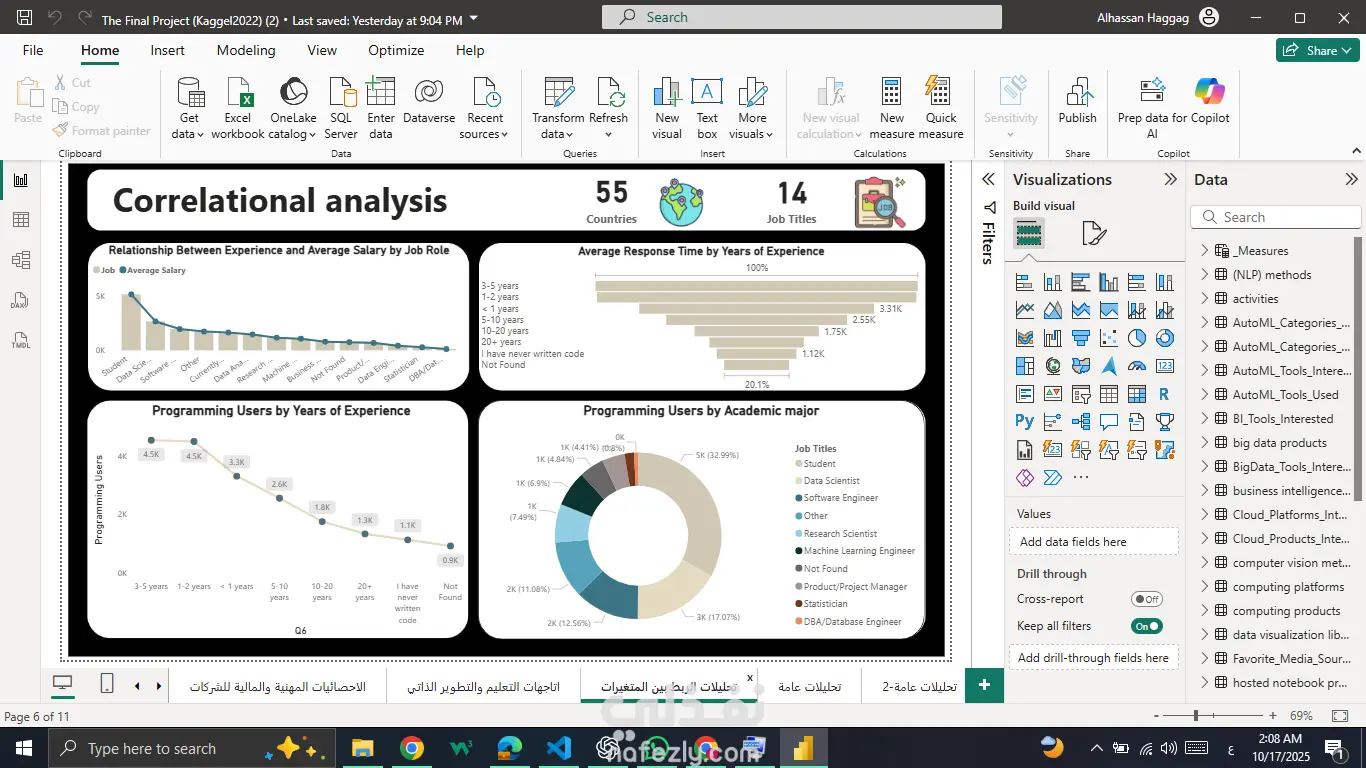Open the Copilot icon in ribbon
The width and height of the screenshot is (1366, 768).
tap(1210, 92)
